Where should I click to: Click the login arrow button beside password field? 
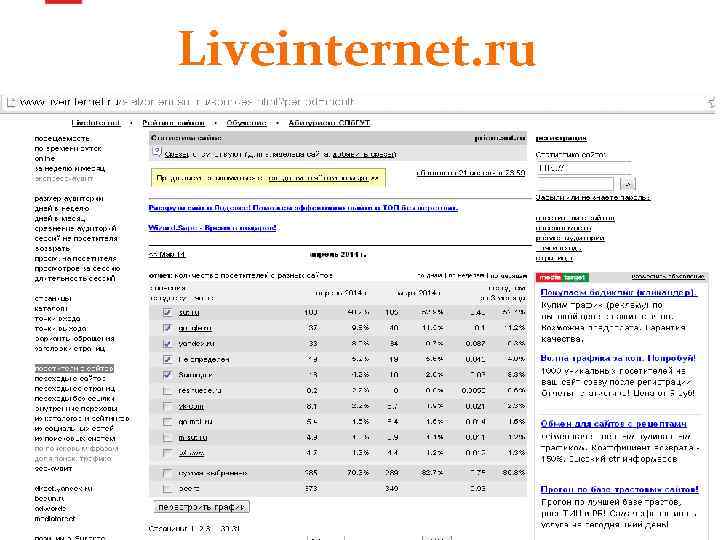coord(627,184)
